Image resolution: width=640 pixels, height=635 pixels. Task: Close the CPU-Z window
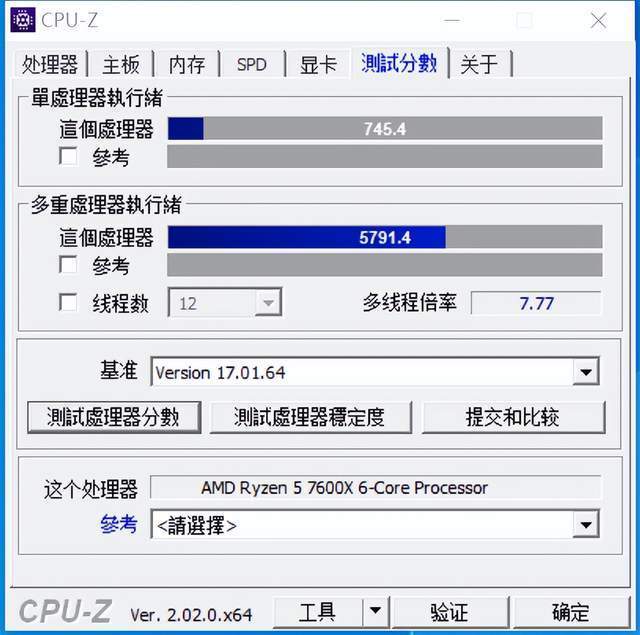point(598,20)
